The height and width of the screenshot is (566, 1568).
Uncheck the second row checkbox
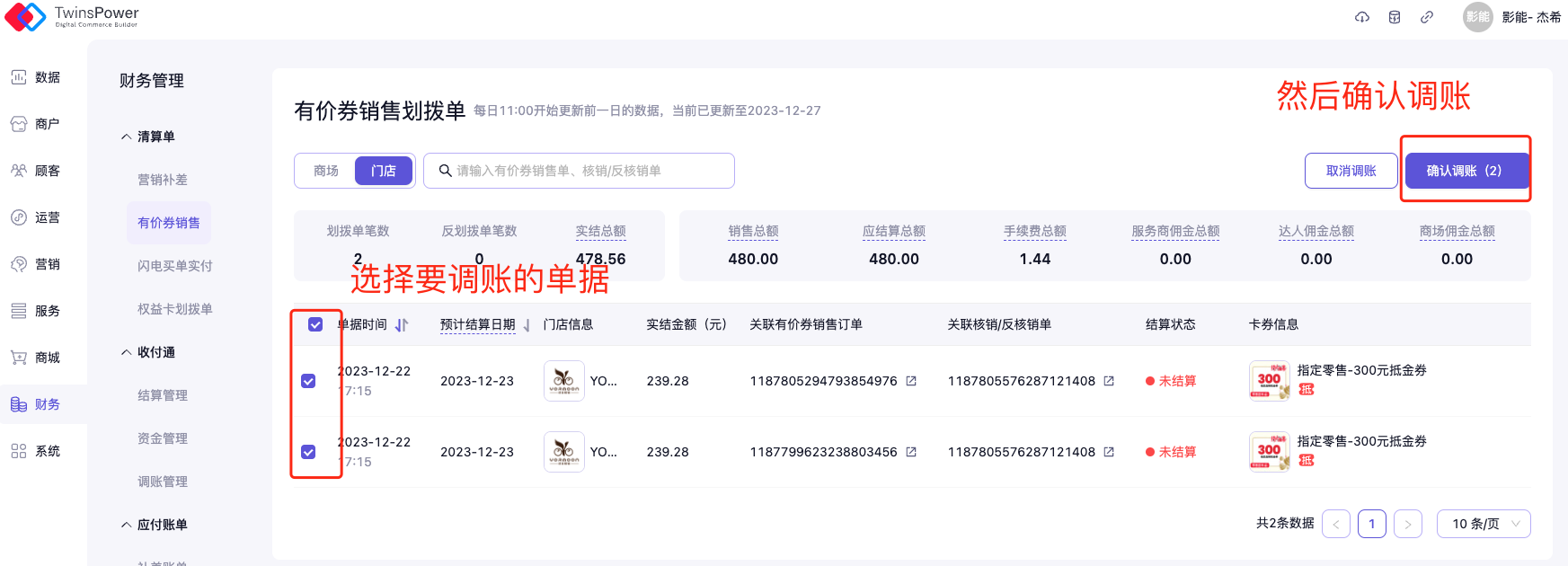click(x=308, y=452)
